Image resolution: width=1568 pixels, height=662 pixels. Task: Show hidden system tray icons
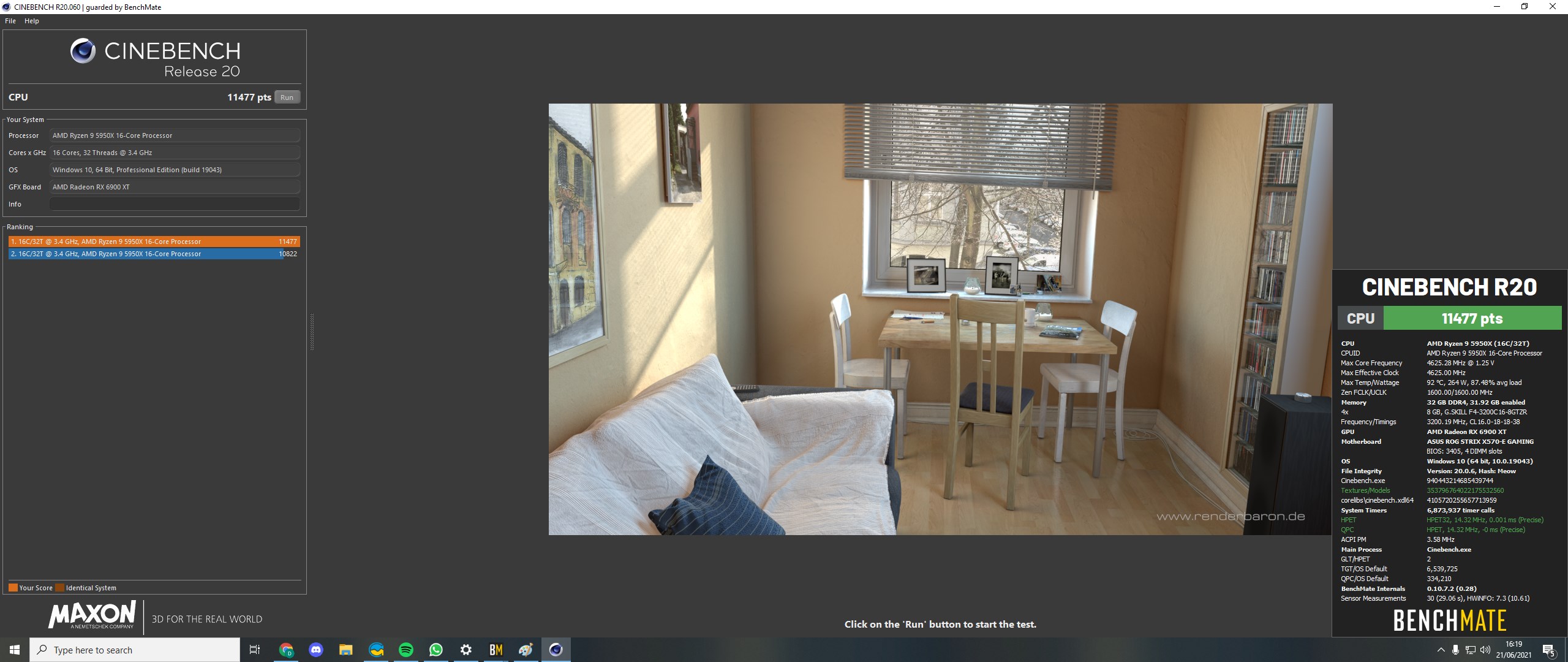(1441, 650)
